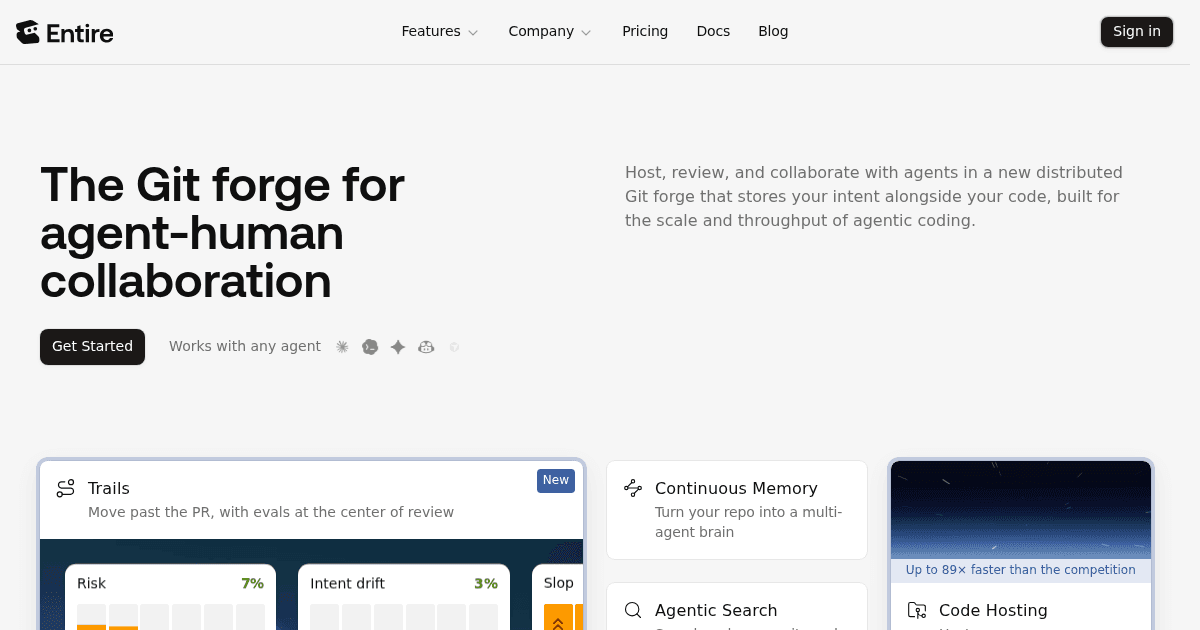Click "Turn your repo into a multi-agent brain"
This screenshot has width=1200, height=630.
(x=748, y=522)
